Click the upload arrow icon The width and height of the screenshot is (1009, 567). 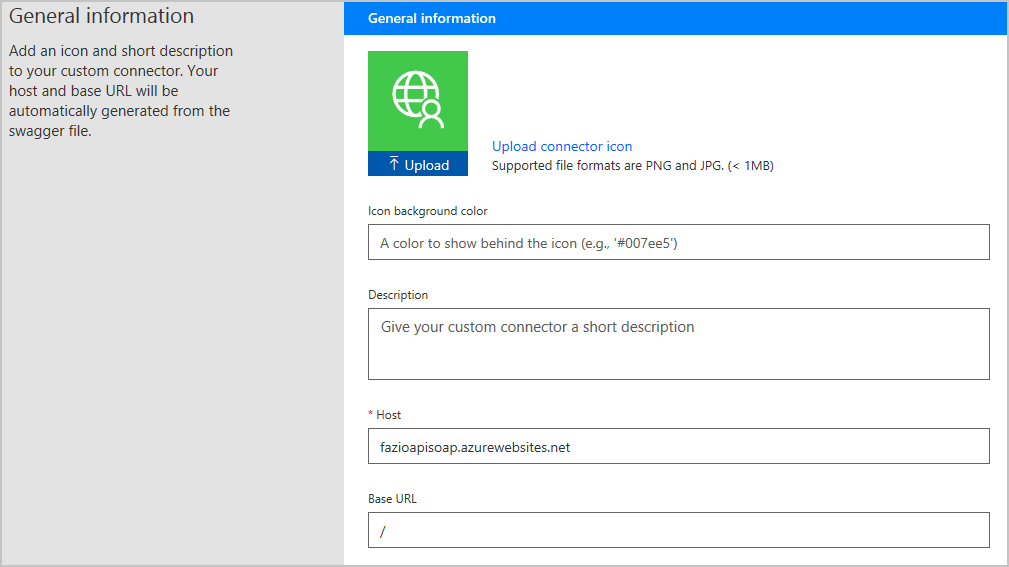tap(394, 164)
